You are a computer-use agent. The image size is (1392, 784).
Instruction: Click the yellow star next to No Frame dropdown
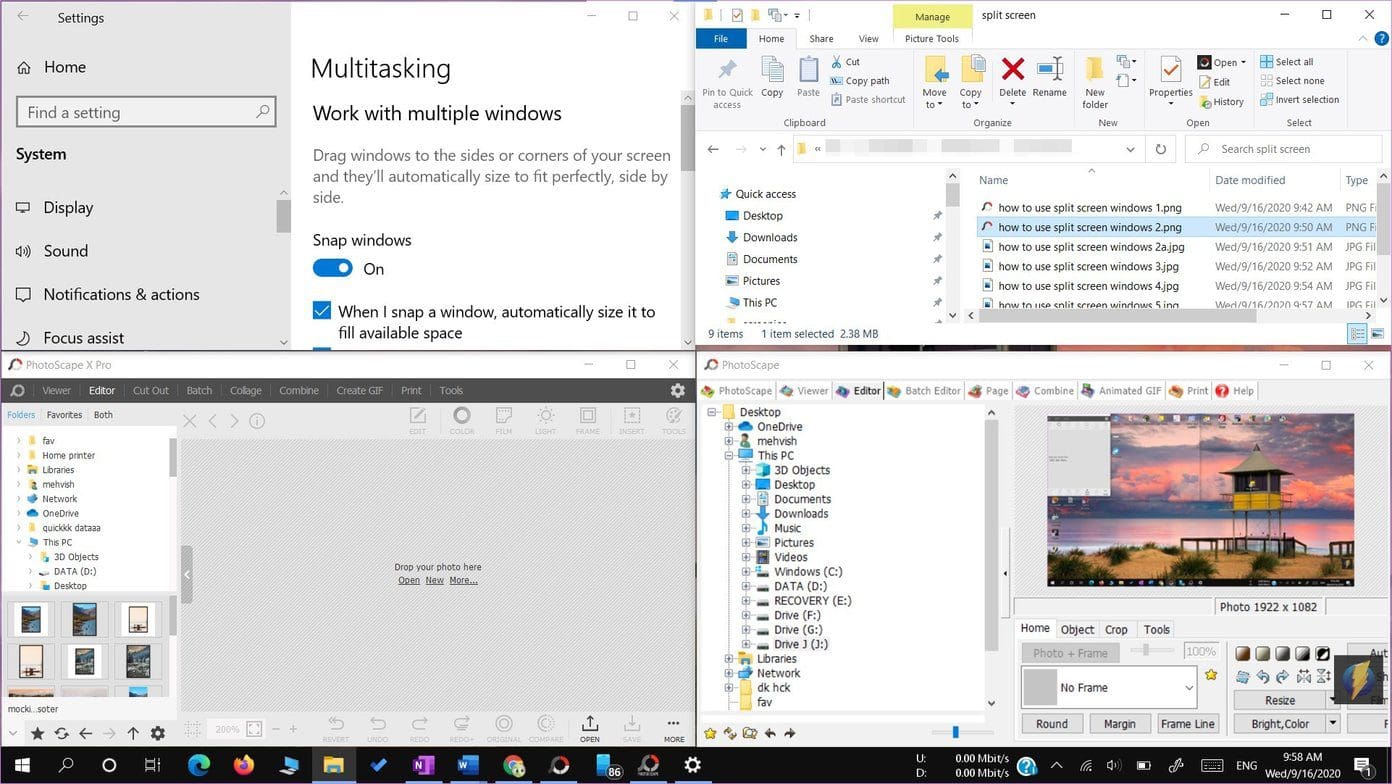point(1211,675)
